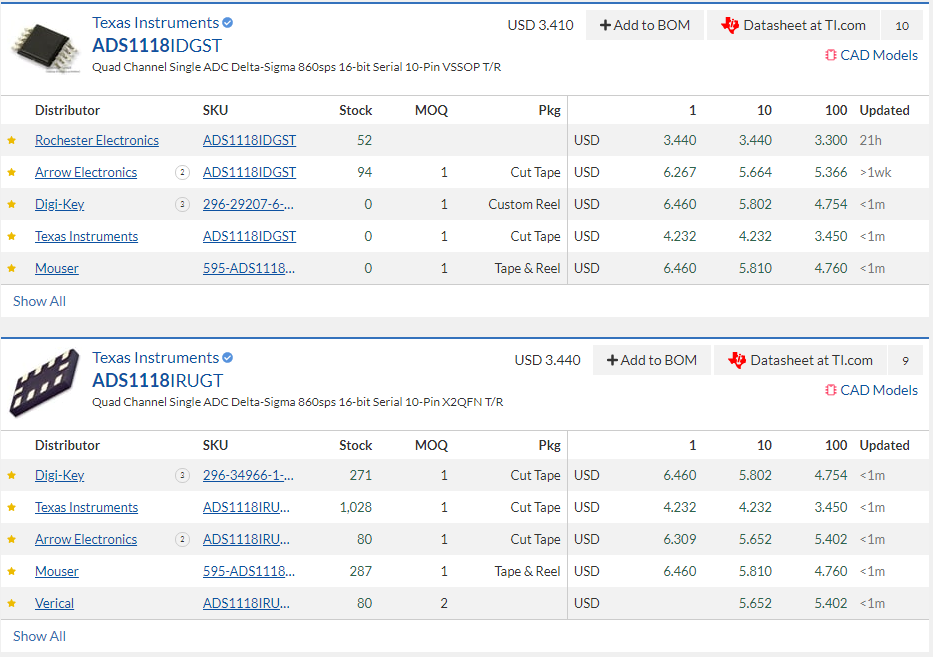
Task: Click the offers badge 2 for Arrow ADS1118IDGST
Action: tap(182, 173)
